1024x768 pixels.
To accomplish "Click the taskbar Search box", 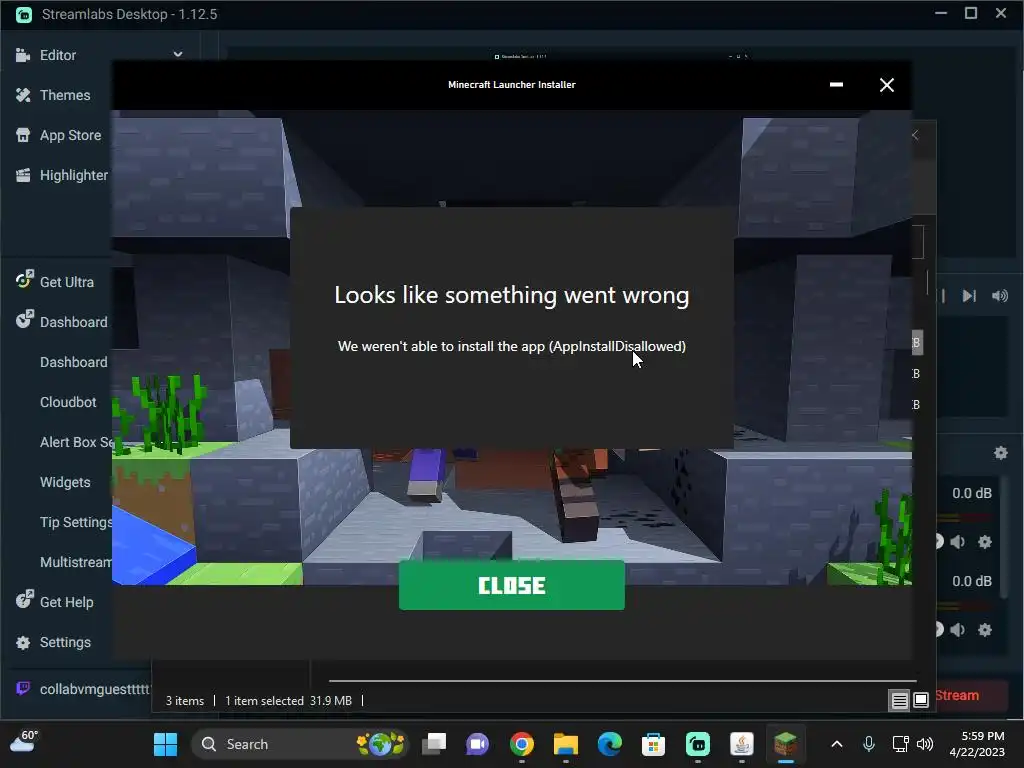I will click(300, 744).
